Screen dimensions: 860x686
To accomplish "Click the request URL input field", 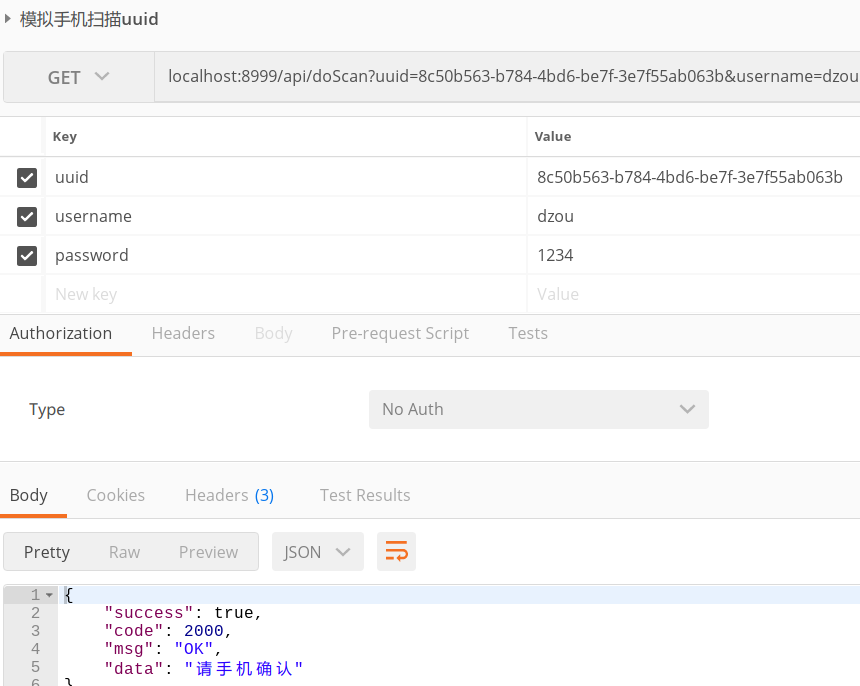I will tap(500, 77).
